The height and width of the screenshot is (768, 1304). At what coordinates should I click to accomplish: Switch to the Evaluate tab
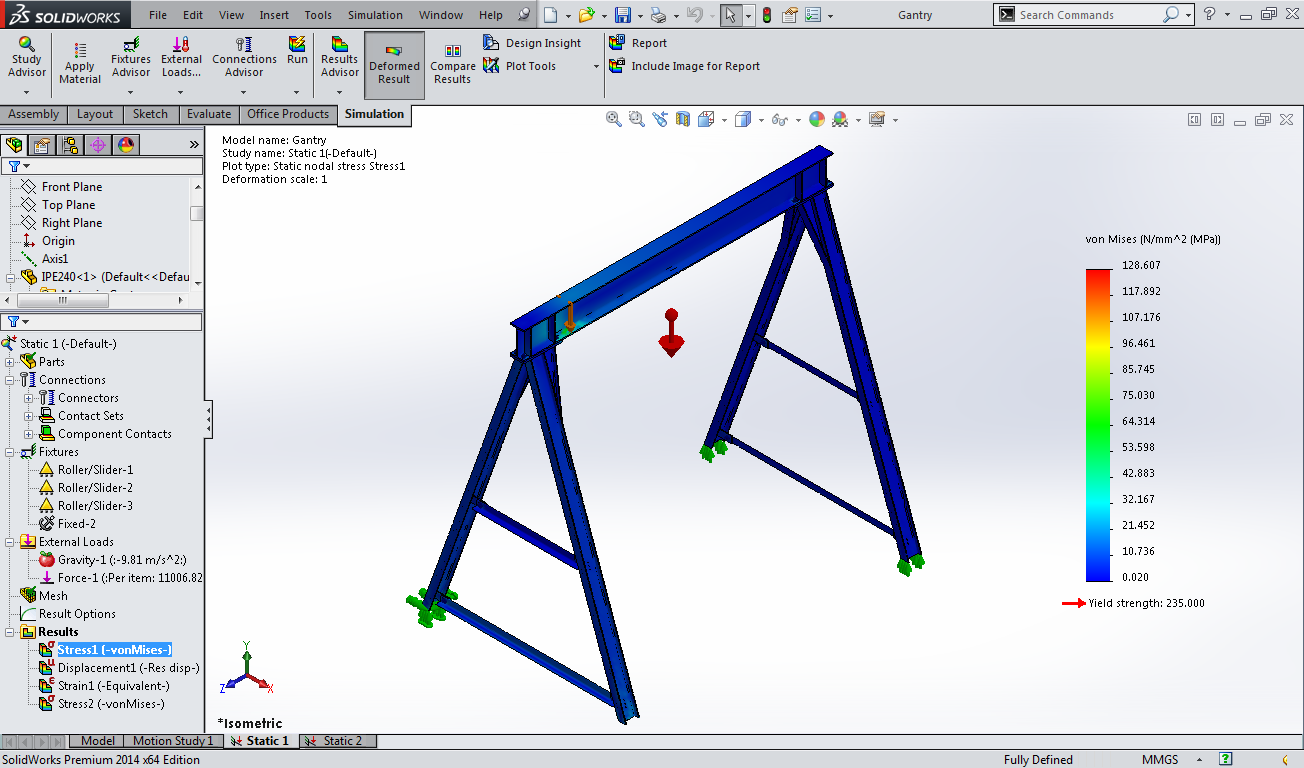point(209,114)
